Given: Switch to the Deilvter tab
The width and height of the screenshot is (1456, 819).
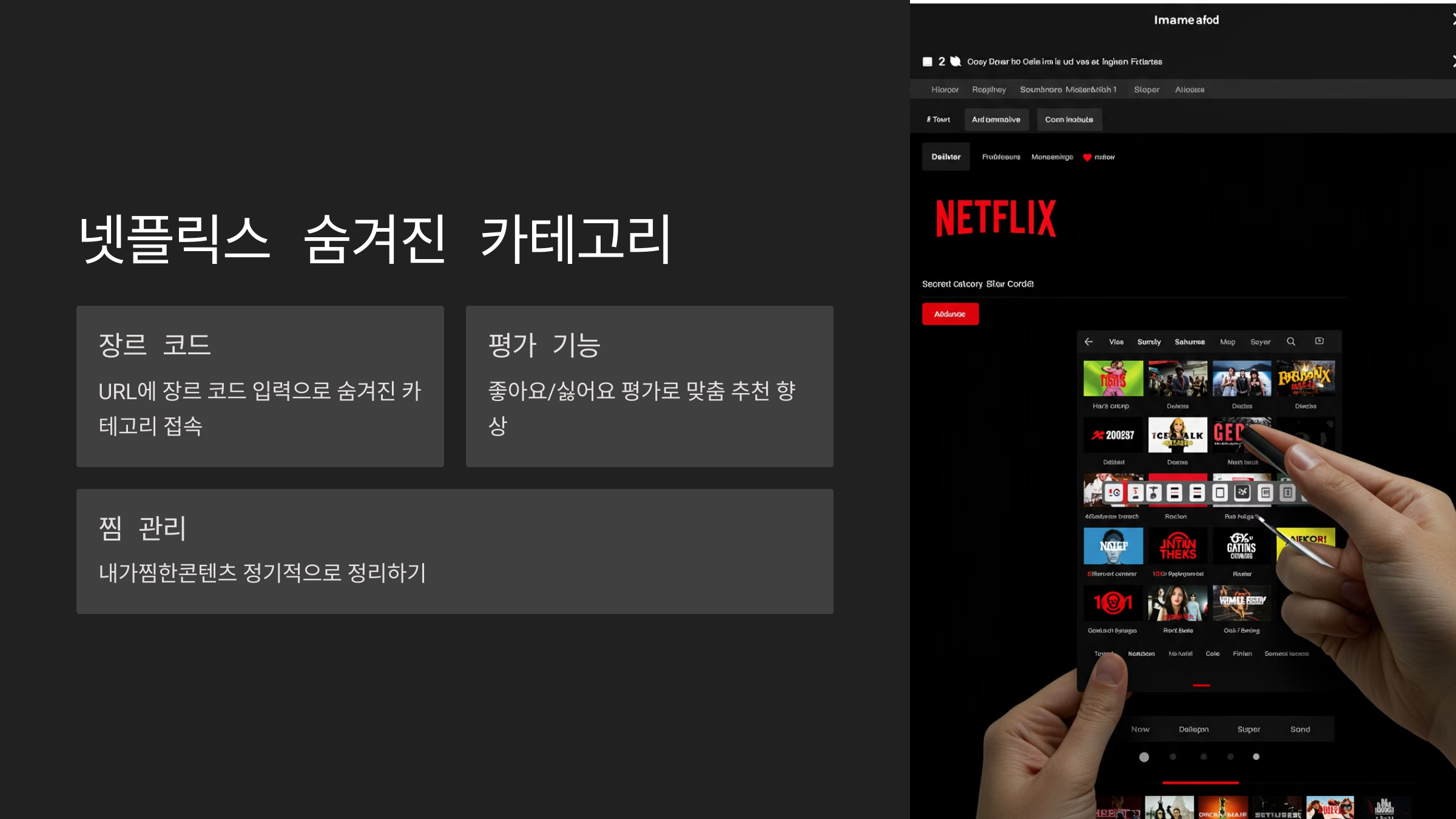Looking at the screenshot, I should click(946, 157).
